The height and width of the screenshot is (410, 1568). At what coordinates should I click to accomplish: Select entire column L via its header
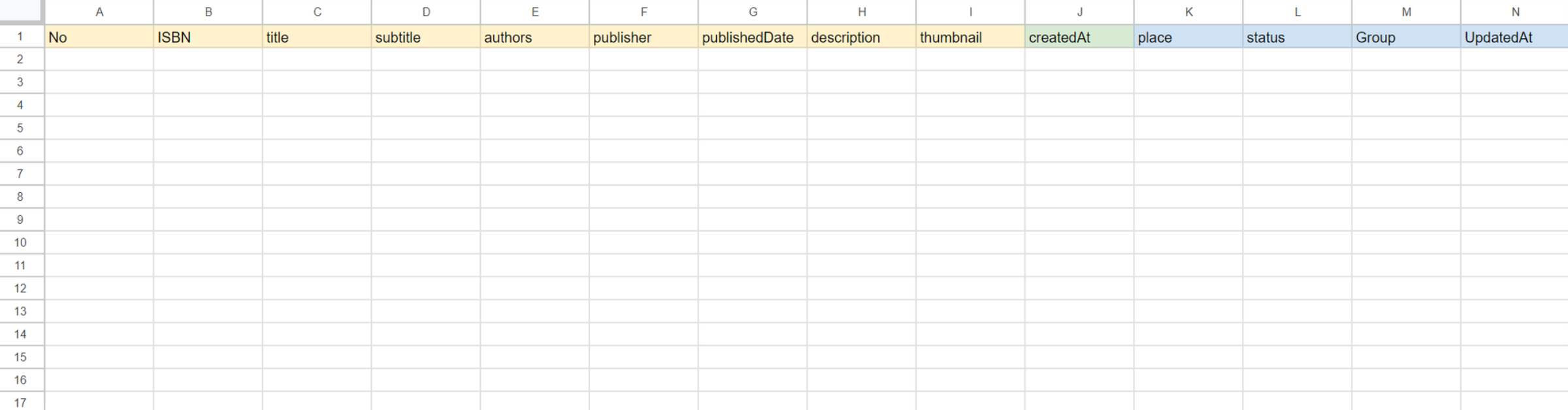[1297, 12]
